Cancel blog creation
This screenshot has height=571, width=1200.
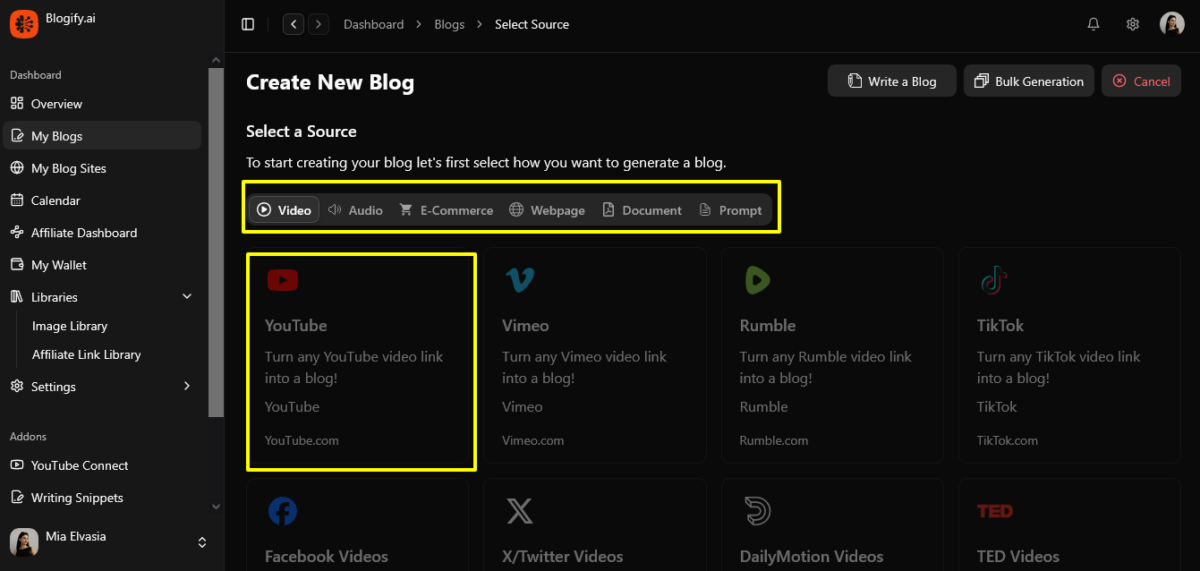[x=1141, y=81]
